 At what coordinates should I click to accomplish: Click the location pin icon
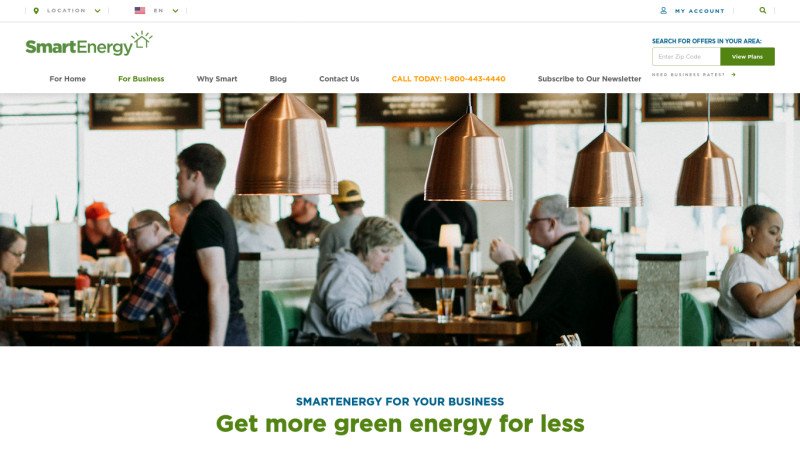click(36, 11)
